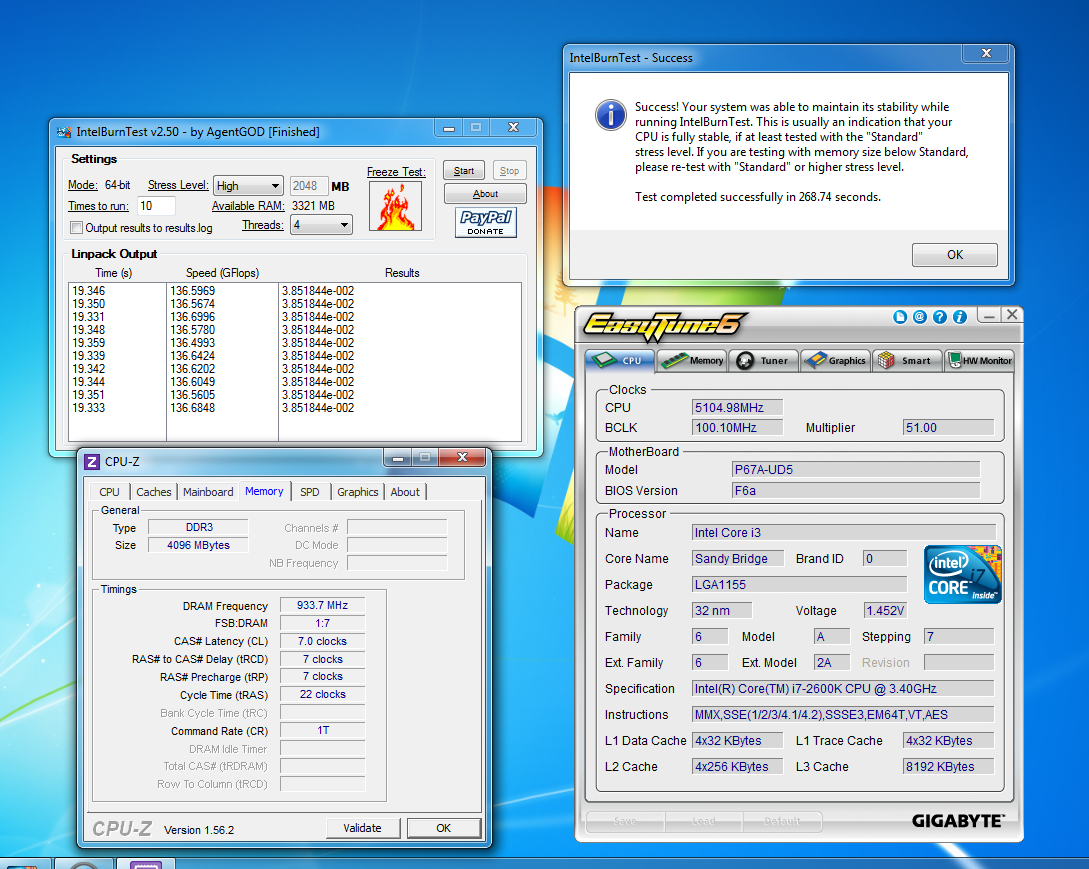Click the EasyTune6 document page icon
Viewport: 1089px width, 869px height.
(x=900, y=317)
